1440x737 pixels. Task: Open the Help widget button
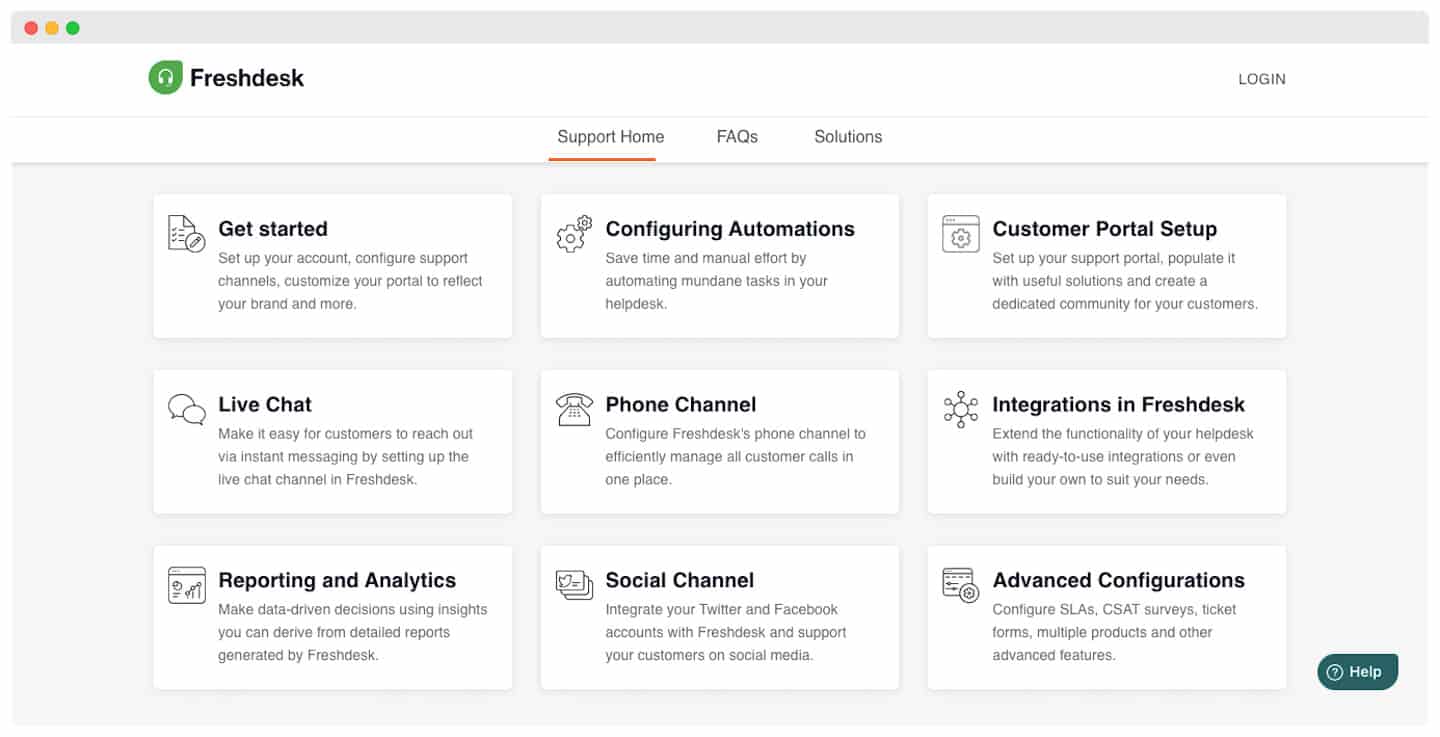(1357, 672)
